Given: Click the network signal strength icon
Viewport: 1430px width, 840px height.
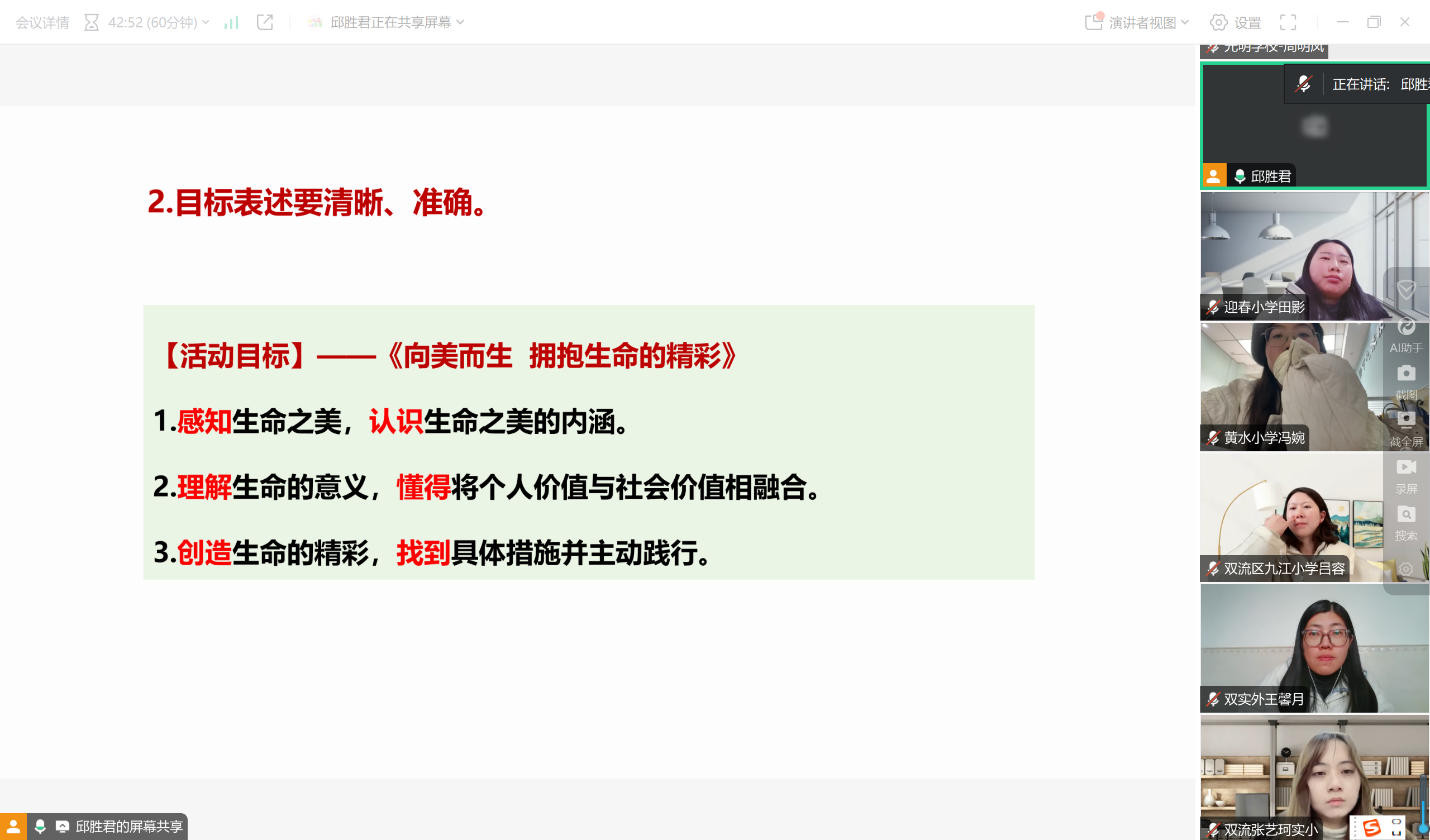Looking at the screenshot, I should 231,22.
